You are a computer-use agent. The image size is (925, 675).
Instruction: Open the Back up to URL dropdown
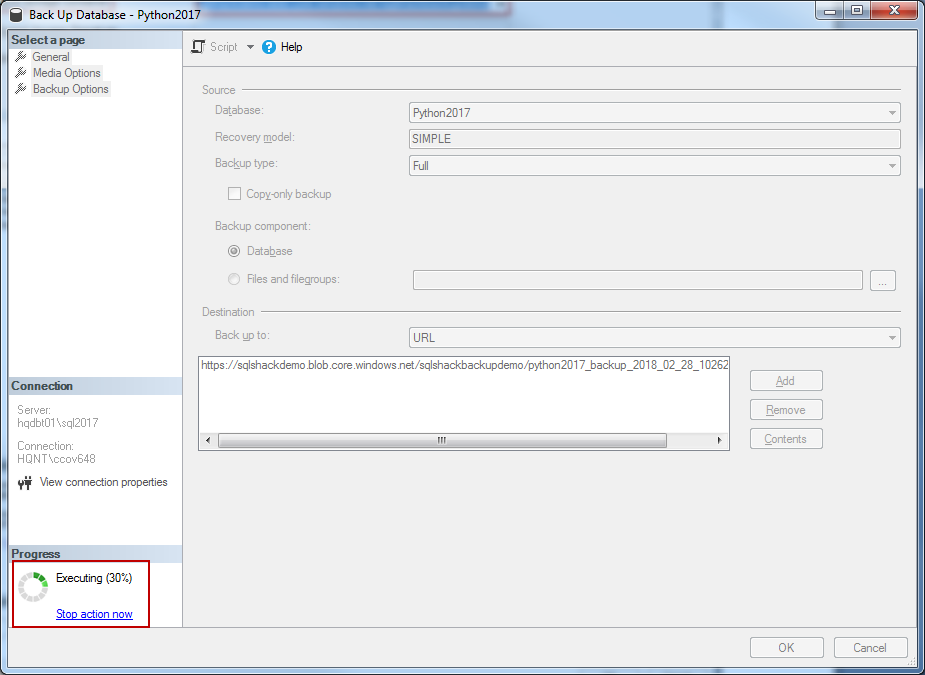(x=655, y=338)
